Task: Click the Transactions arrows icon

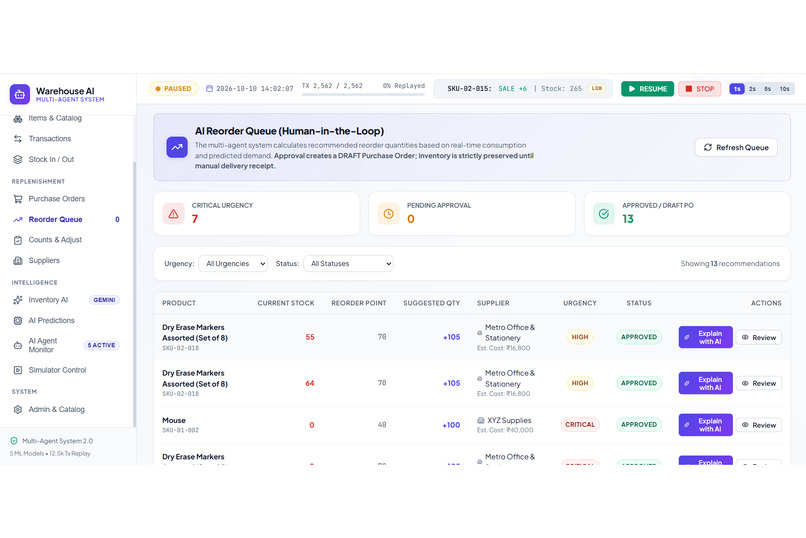Action: point(18,139)
